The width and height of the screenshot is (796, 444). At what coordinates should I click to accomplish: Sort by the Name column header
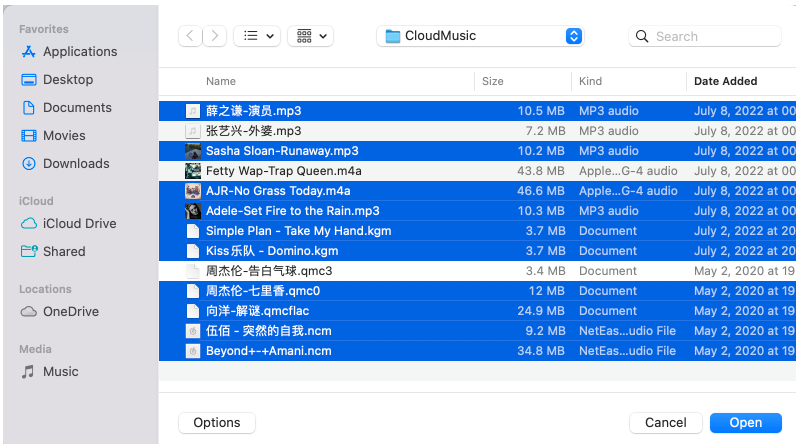click(x=221, y=81)
